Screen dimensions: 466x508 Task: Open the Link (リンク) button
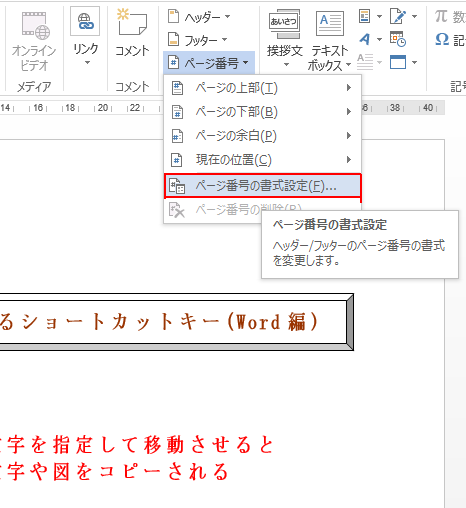85,21
